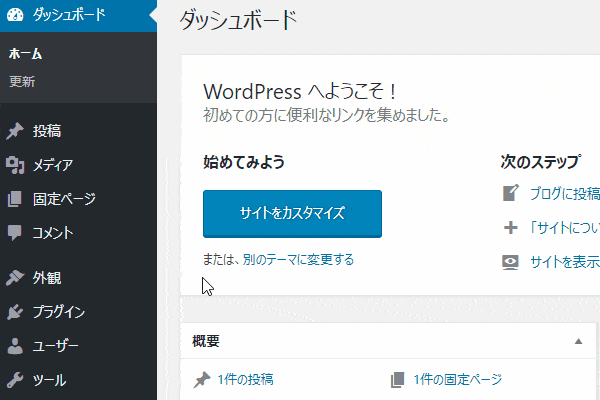
Task: Click the plus icon beside 「サイトについて
Action: click(x=510, y=228)
